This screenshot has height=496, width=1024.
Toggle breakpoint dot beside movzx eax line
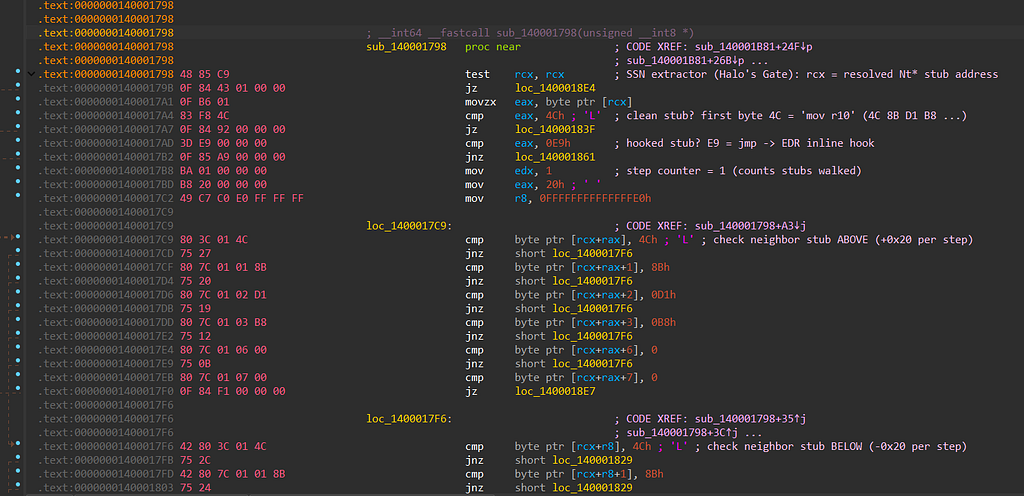point(18,99)
